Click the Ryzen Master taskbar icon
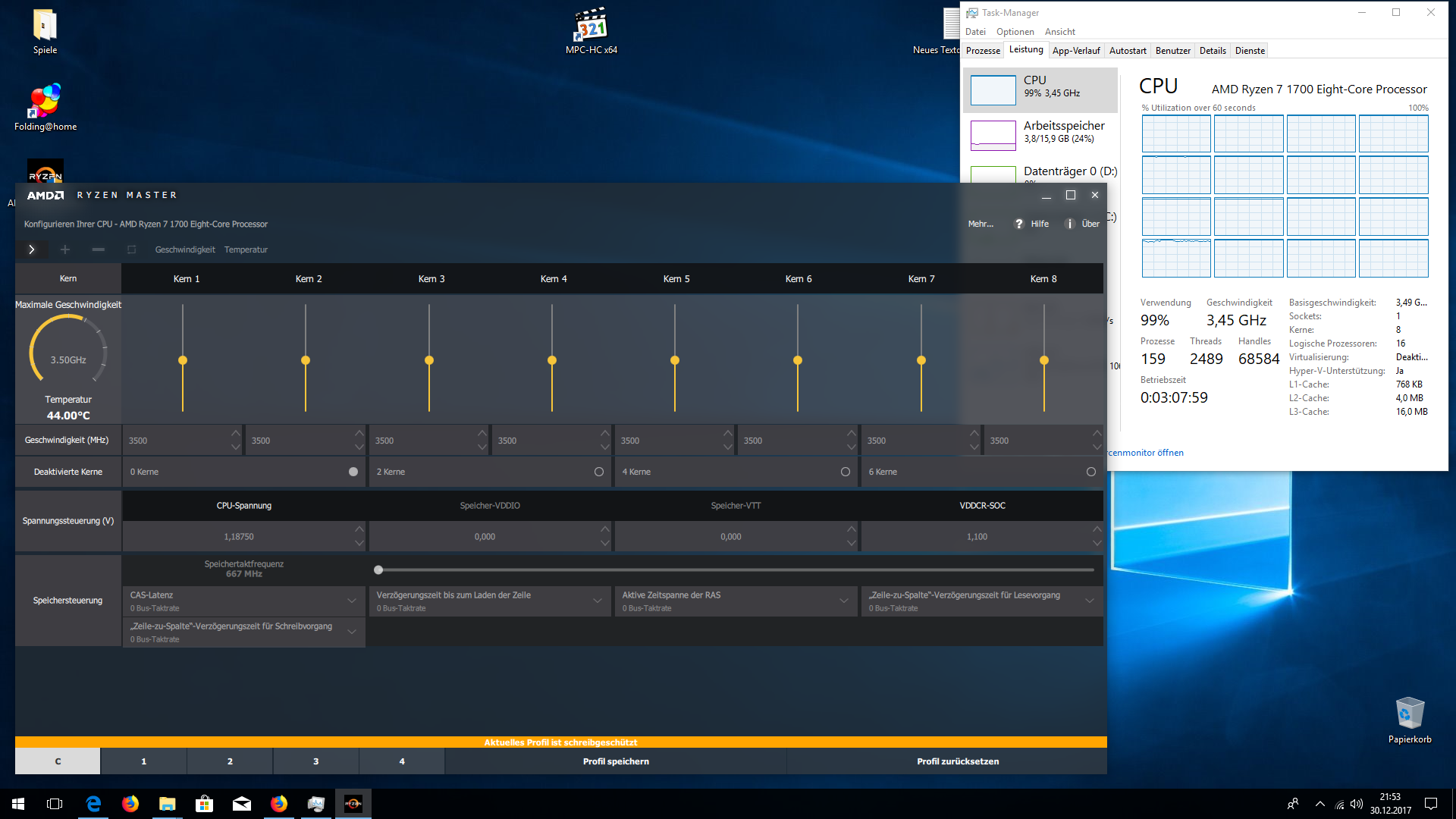 point(353,804)
